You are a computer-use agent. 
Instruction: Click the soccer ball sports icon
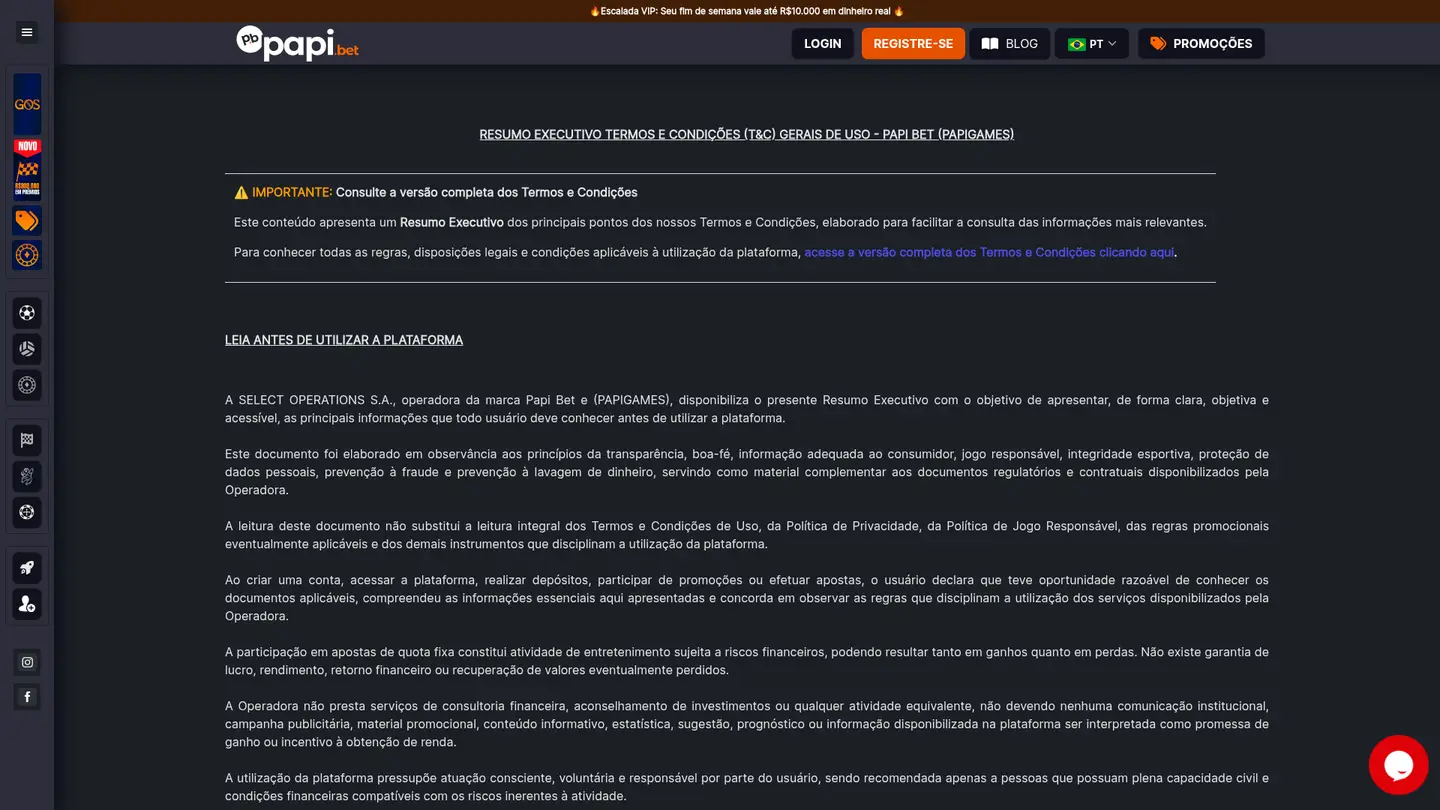(x=27, y=313)
